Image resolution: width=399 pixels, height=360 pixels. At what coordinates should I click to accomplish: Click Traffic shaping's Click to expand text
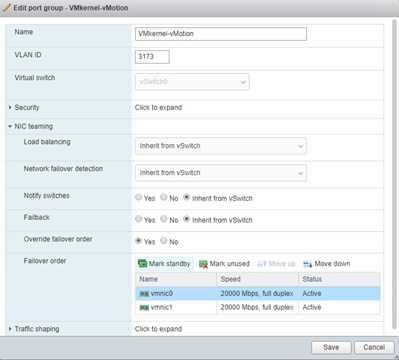[x=158, y=329]
